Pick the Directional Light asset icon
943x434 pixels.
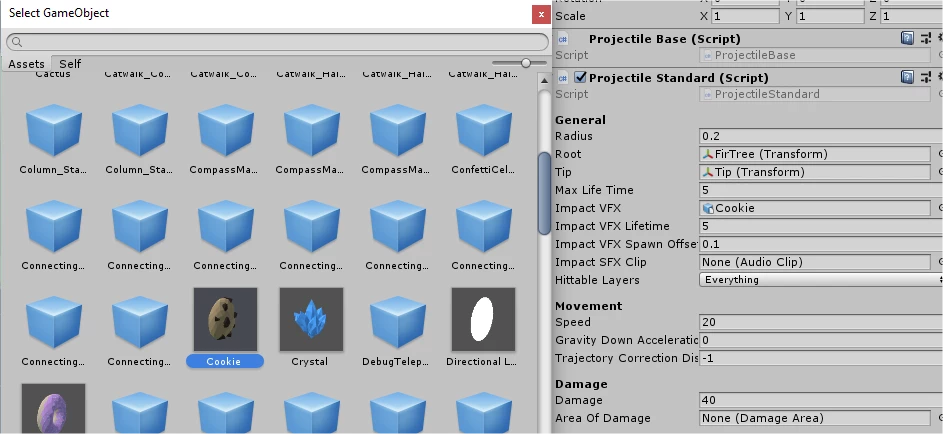click(x=483, y=319)
